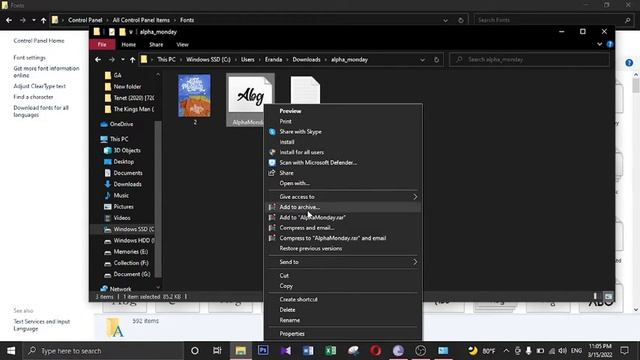Open Word from the taskbar
The height and width of the screenshot is (360, 640).
pos(308,350)
